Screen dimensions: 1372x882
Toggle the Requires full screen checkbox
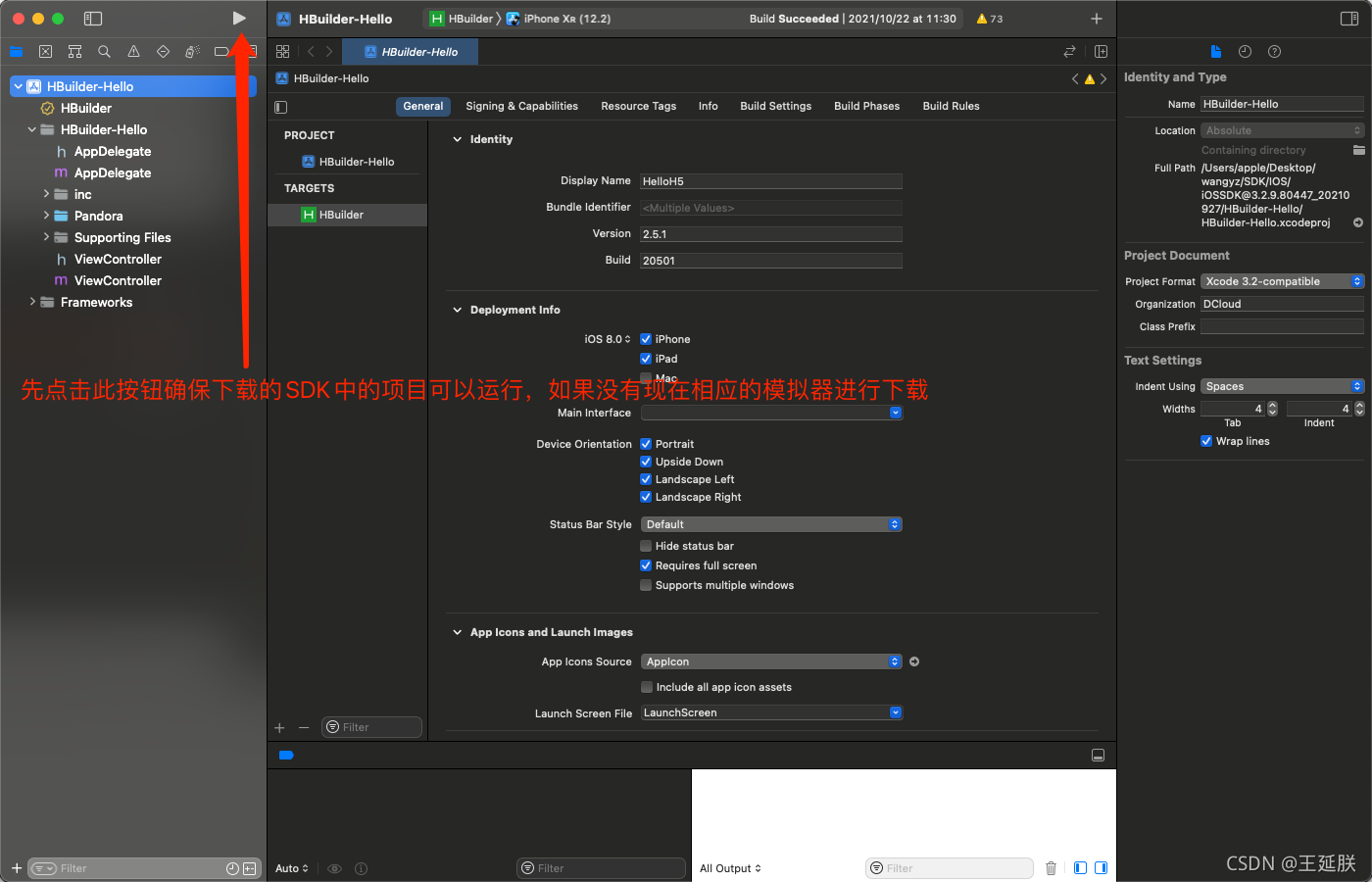pos(646,565)
